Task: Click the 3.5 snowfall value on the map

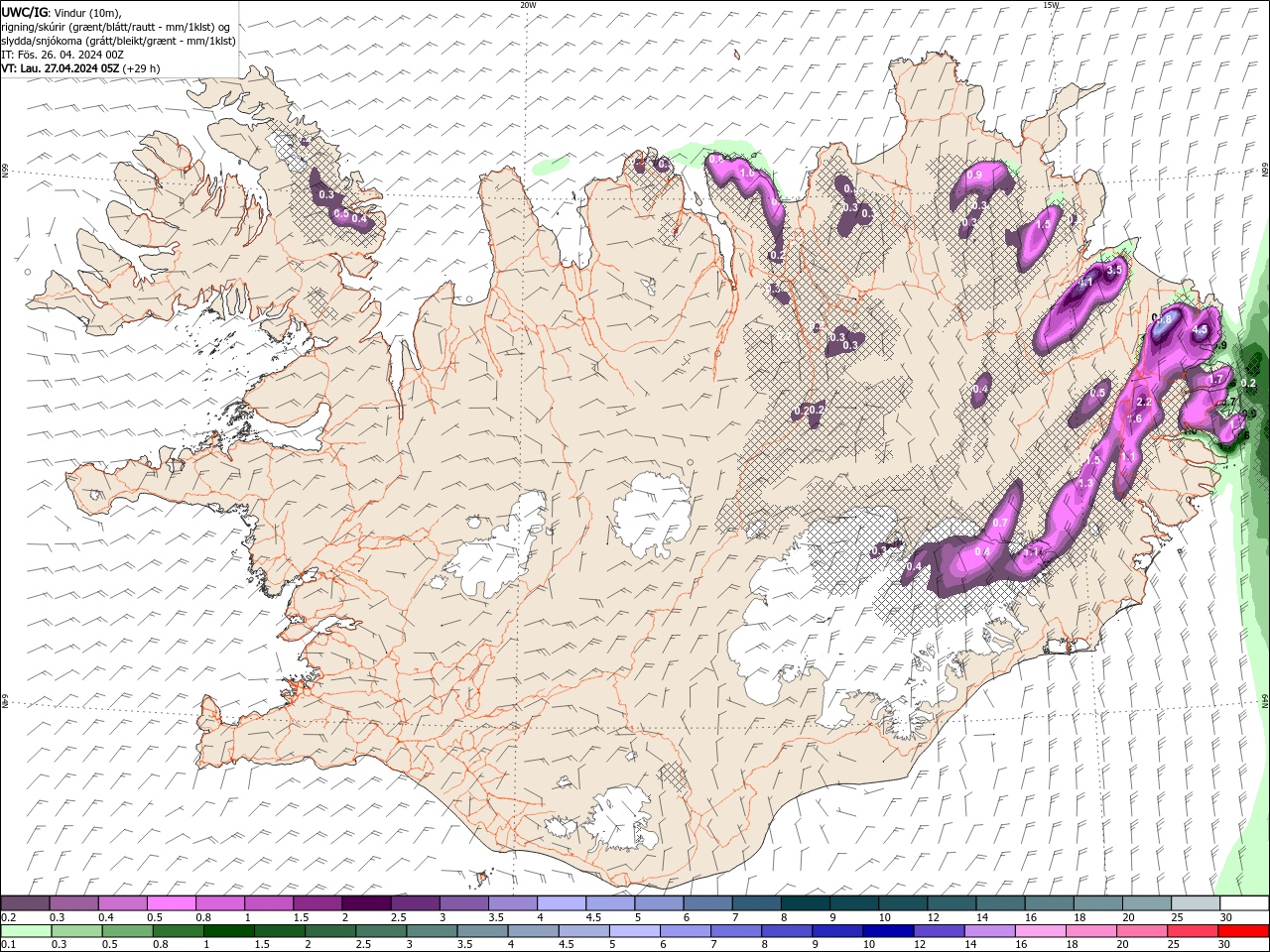Action: (1113, 270)
